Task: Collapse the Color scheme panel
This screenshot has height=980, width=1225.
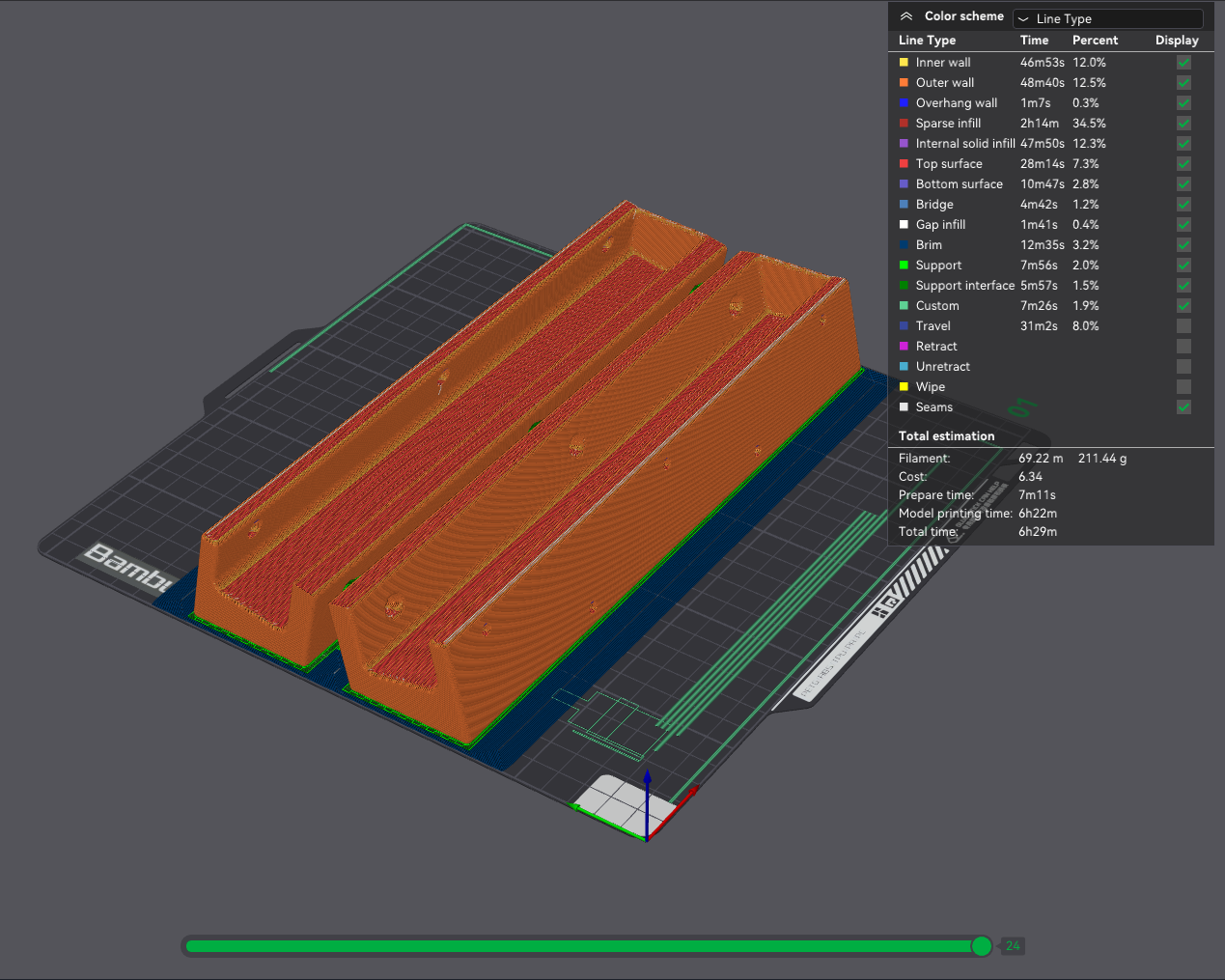Action: 905,15
